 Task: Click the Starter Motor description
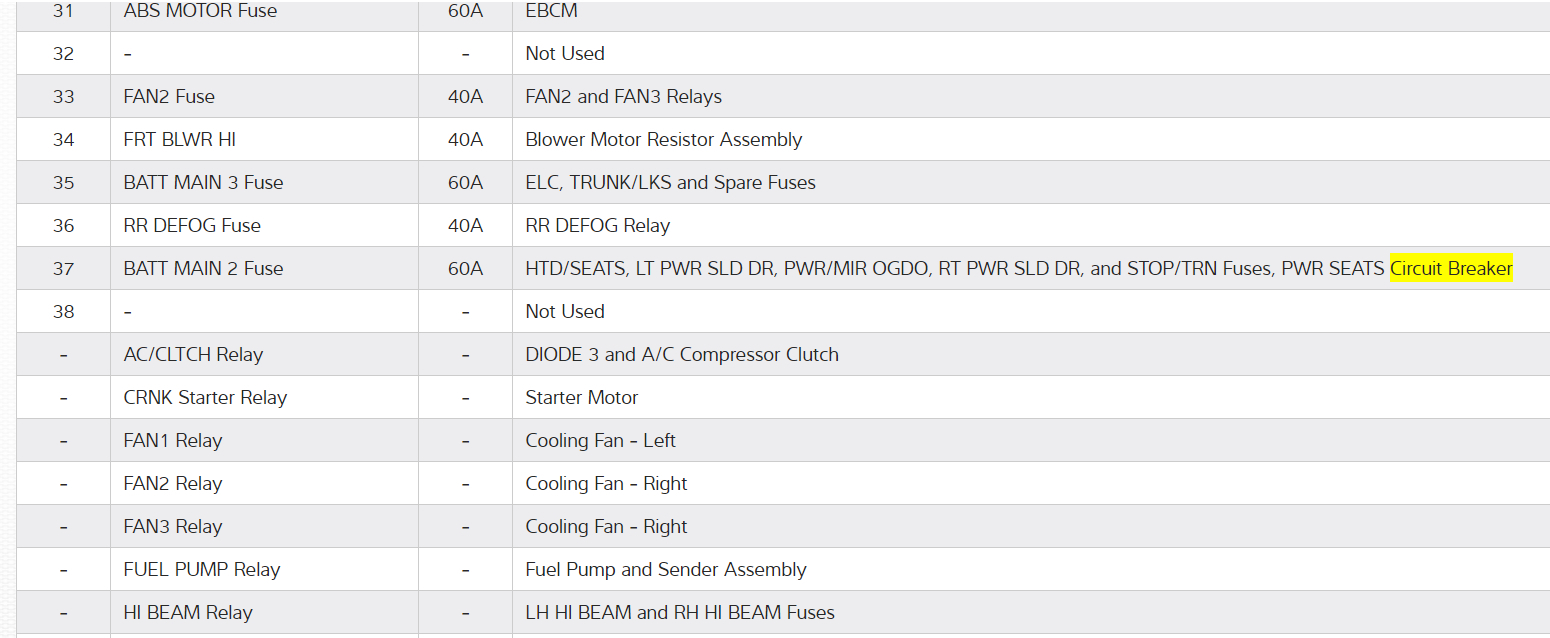click(x=581, y=398)
